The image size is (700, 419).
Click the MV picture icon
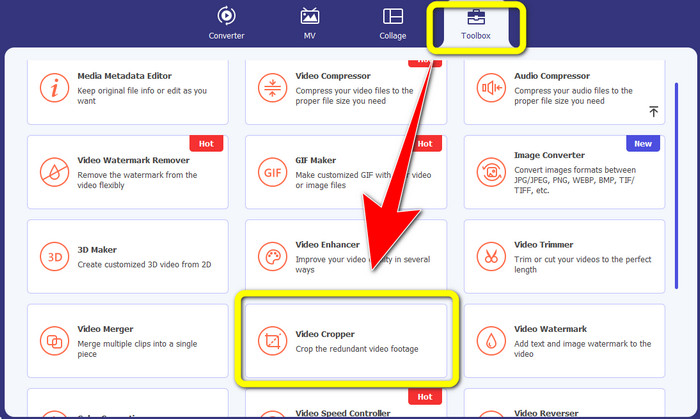click(x=309, y=16)
